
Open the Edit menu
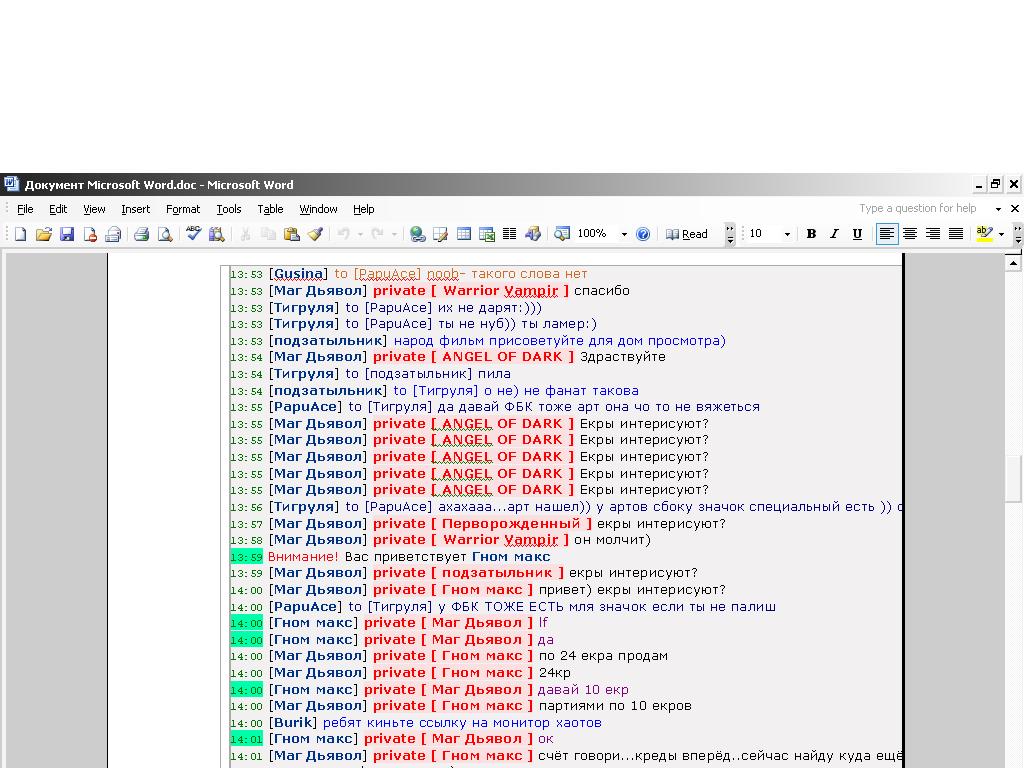click(x=58, y=209)
